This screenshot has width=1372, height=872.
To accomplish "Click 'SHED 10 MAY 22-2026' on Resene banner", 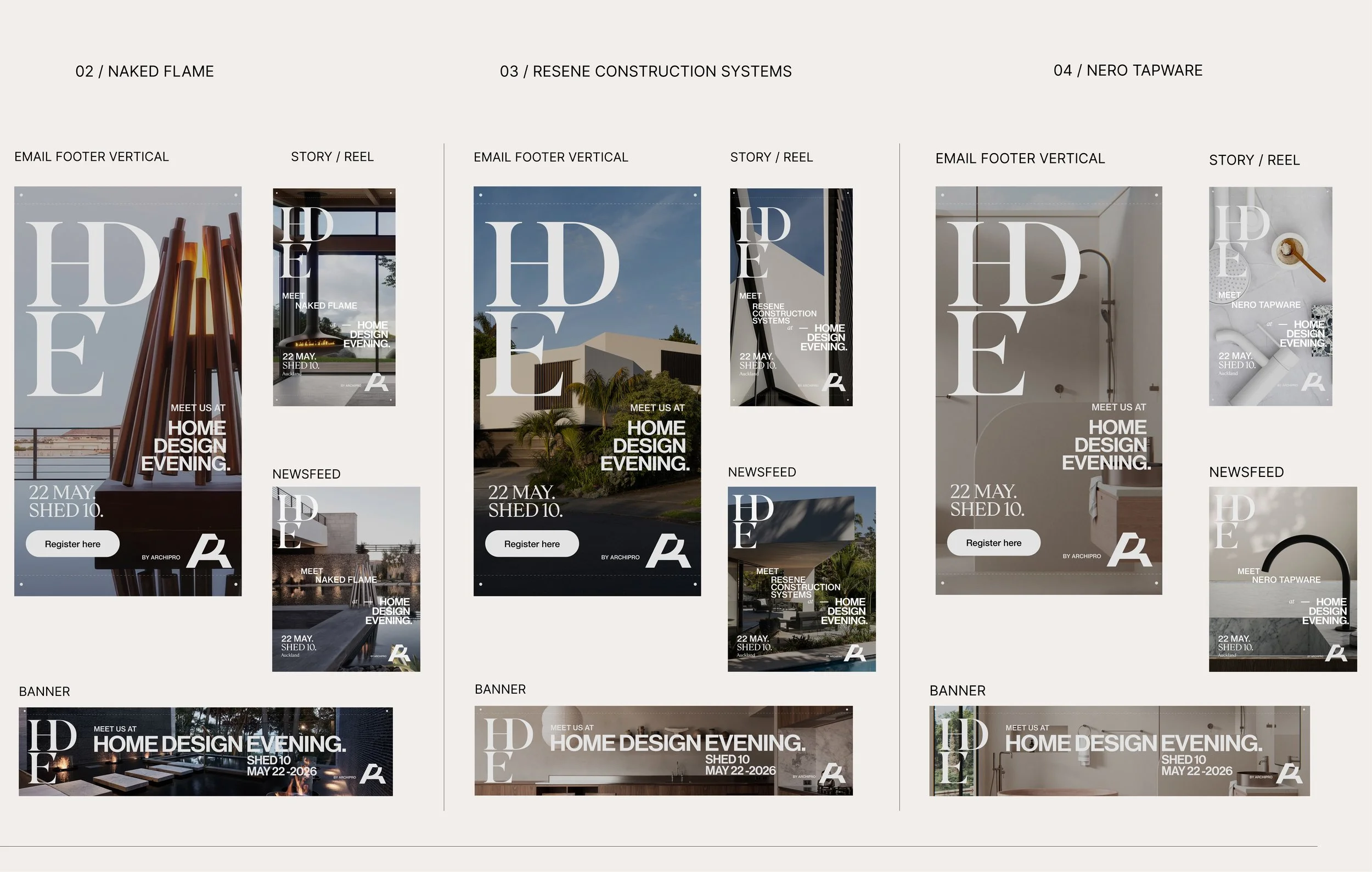I will [x=740, y=765].
